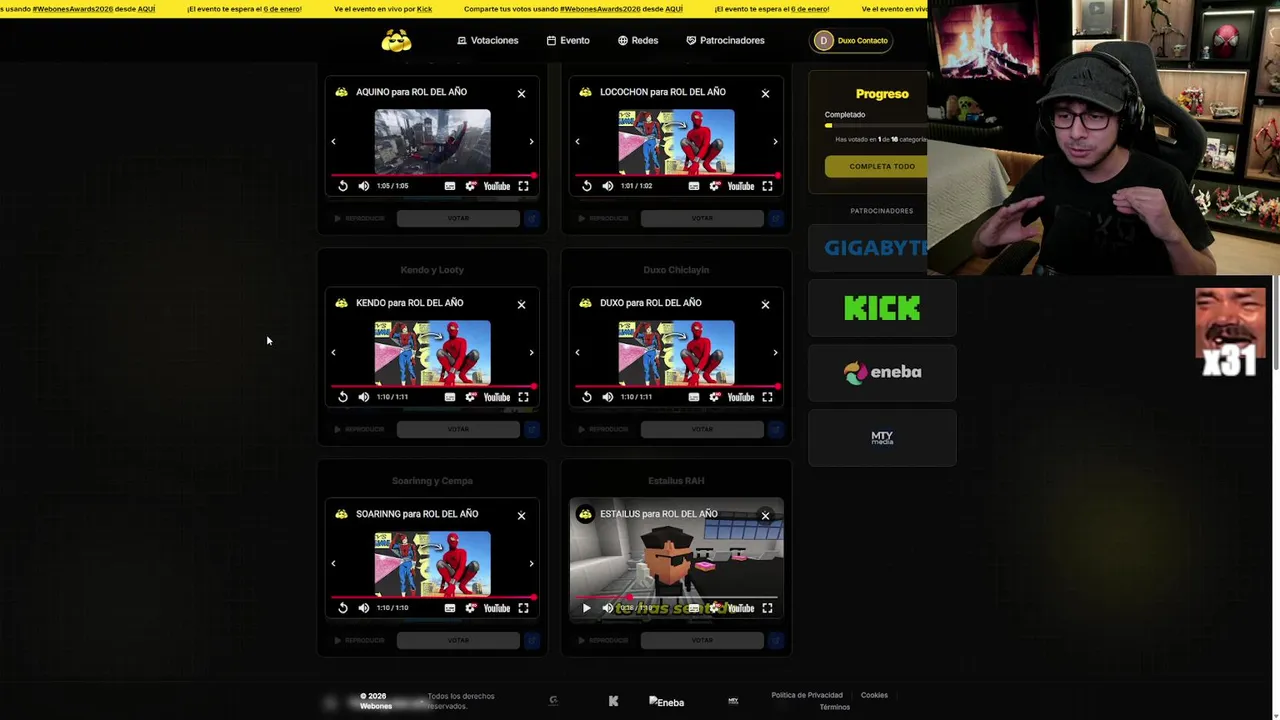Image resolution: width=1280 pixels, height=720 pixels.
Task: Open the eneba sponsor logo
Action: click(x=882, y=372)
